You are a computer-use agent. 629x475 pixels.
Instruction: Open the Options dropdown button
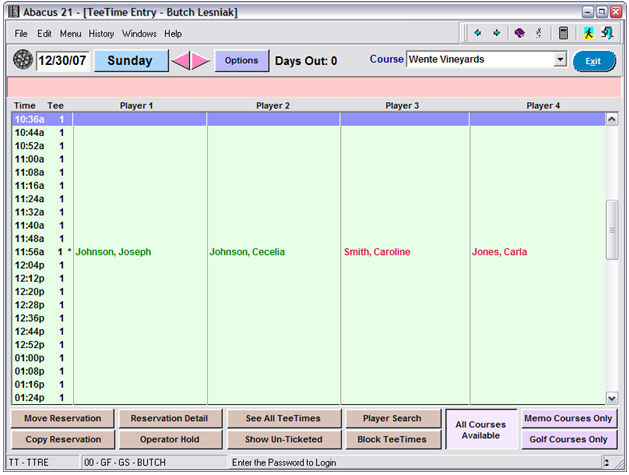point(241,61)
